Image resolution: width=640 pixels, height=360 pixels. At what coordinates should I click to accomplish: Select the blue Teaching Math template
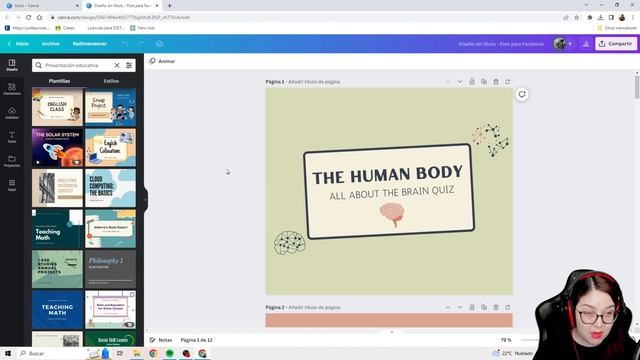tap(58, 310)
